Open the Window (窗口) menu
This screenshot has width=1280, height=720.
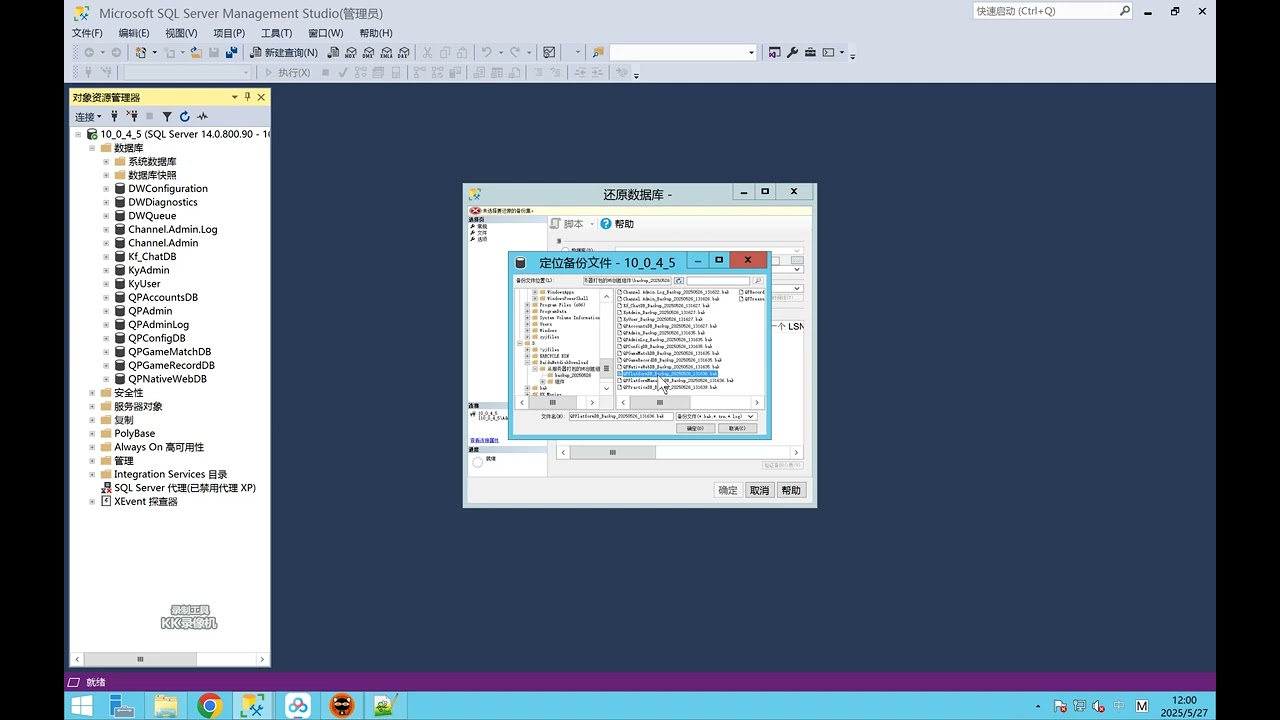pyautogui.click(x=325, y=33)
